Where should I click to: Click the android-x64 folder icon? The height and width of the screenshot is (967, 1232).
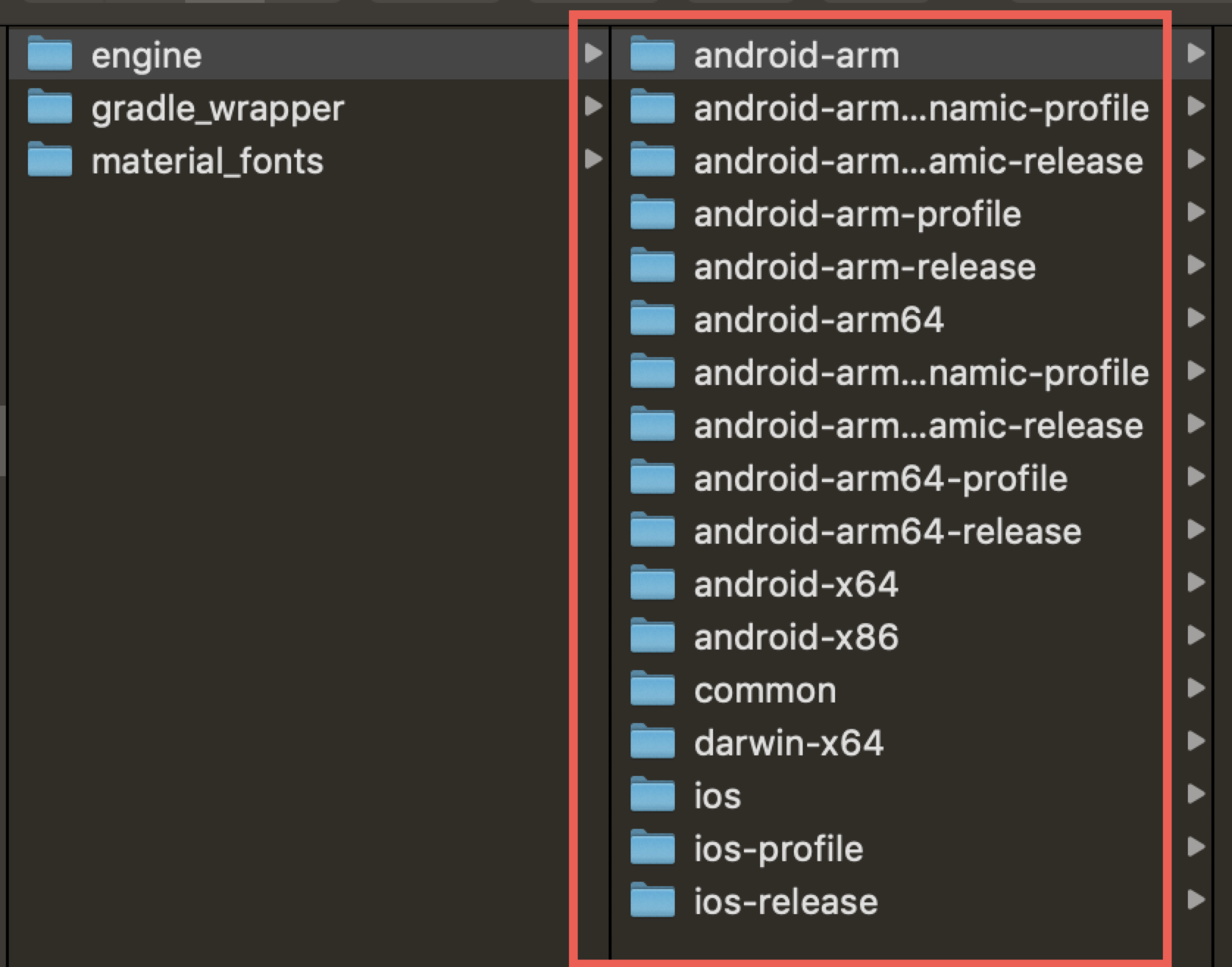(x=653, y=583)
